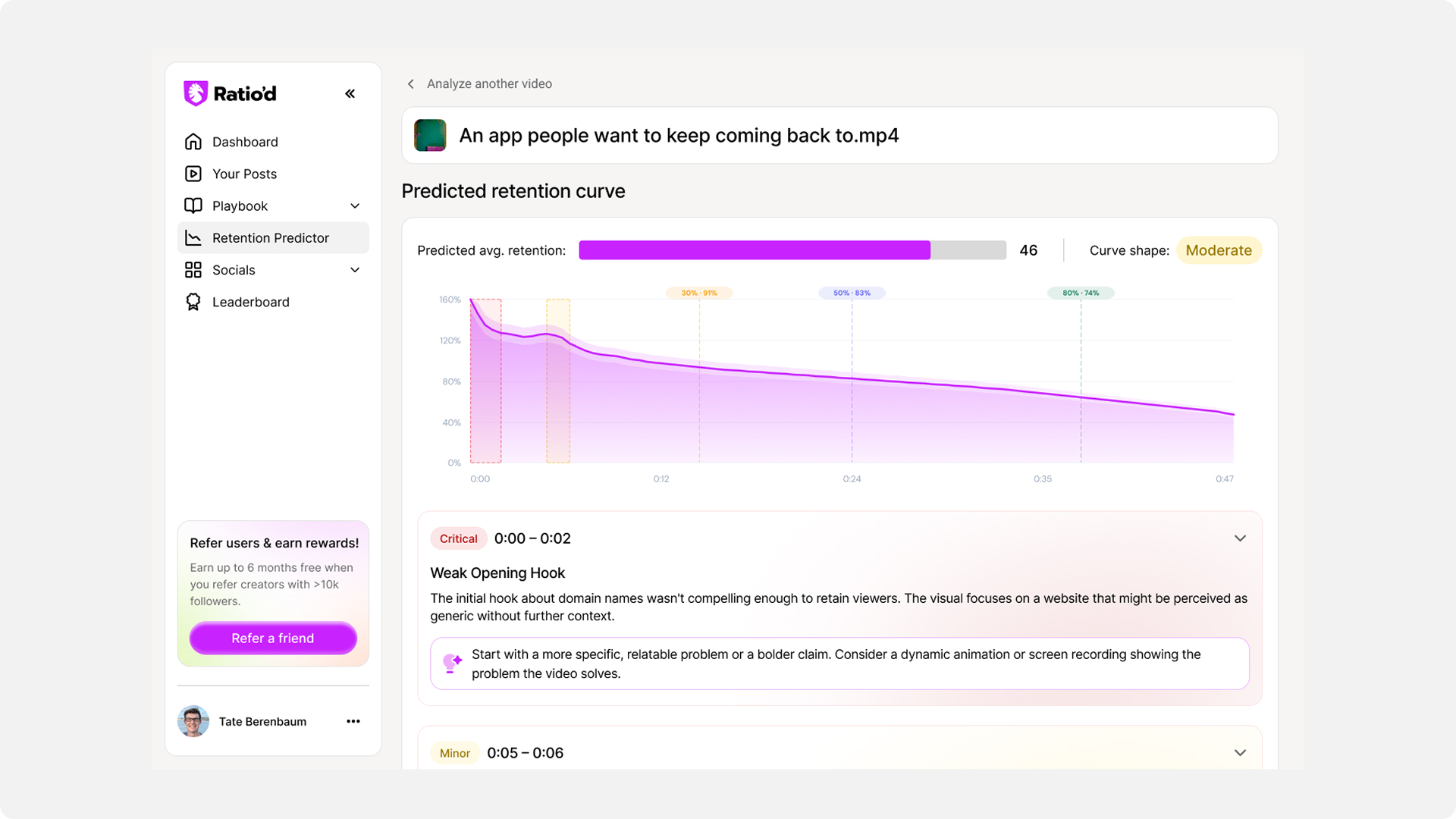Image resolution: width=1456 pixels, height=819 pixels.
Task: Collapse the Critical 0:00–0:02 issue card
Action: pos(1240,538)
